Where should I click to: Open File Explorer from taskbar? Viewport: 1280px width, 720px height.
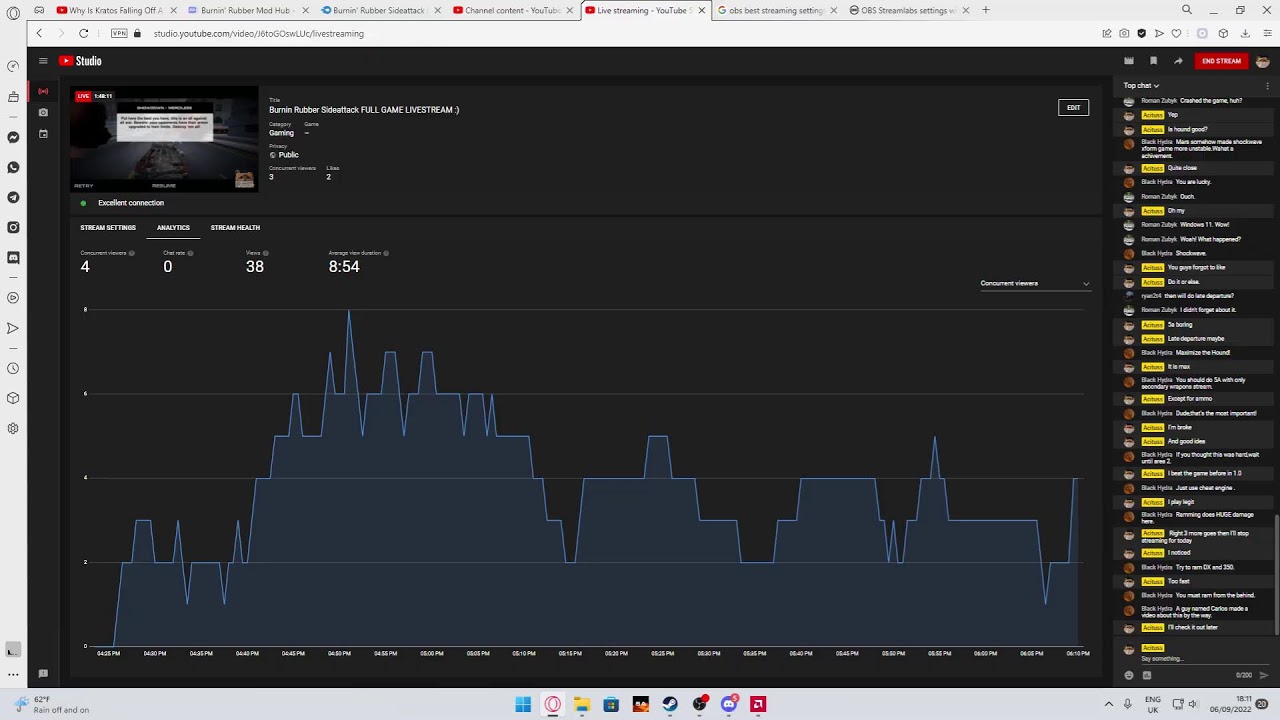(582, 704)
